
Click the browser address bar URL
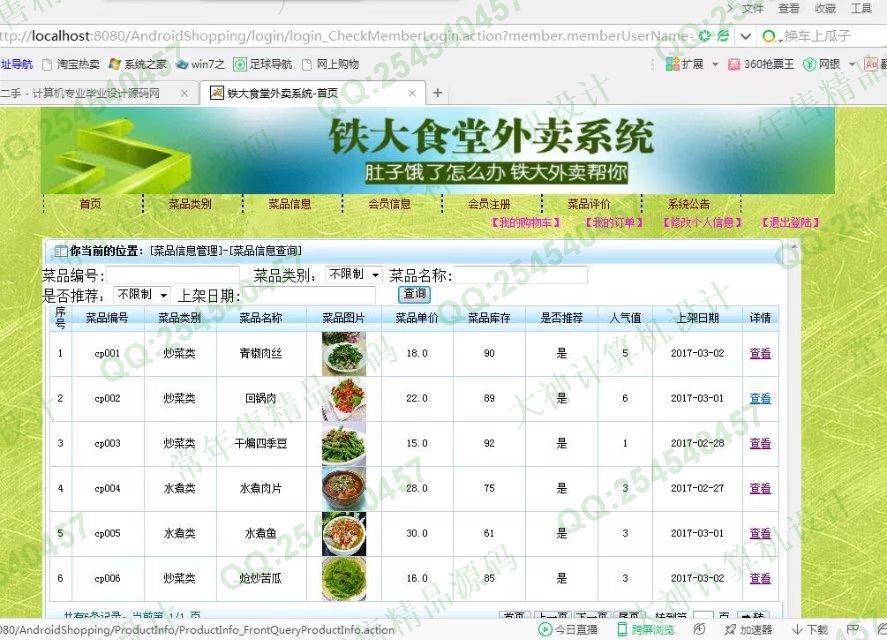pyautogui.click(x=345, y=36)
